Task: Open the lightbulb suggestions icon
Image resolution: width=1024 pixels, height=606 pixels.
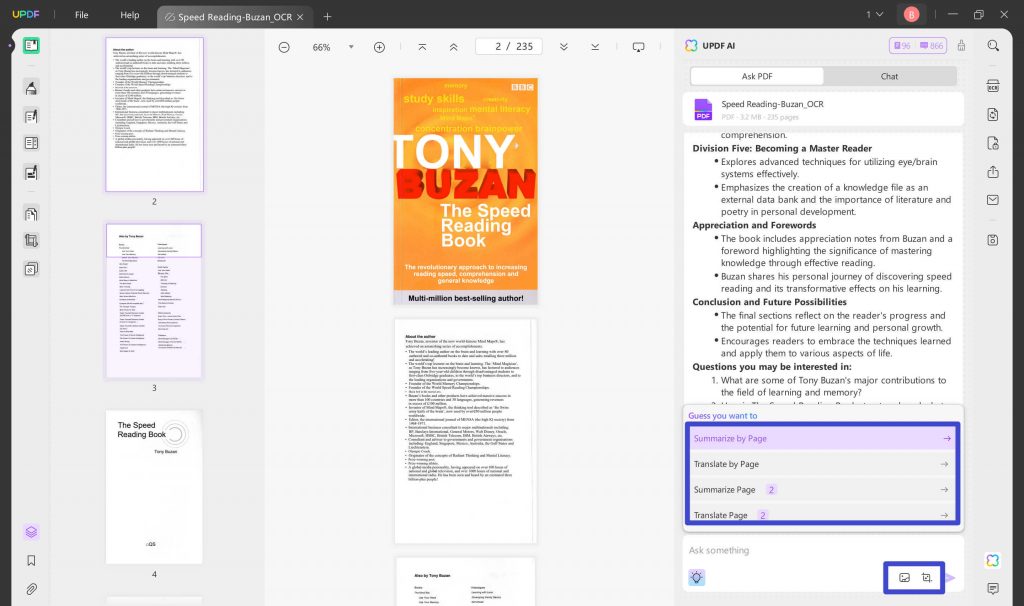Action: point(697,578)
